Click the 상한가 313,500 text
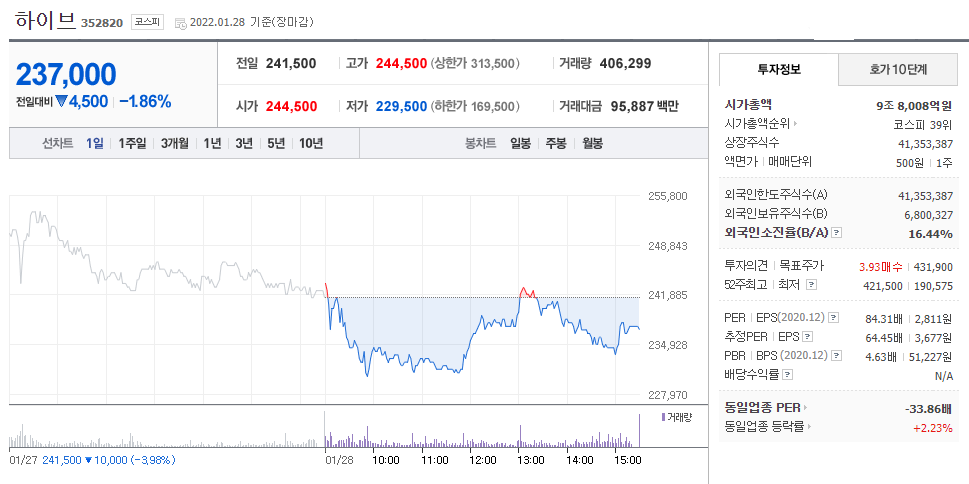 (x=475, y=63)
